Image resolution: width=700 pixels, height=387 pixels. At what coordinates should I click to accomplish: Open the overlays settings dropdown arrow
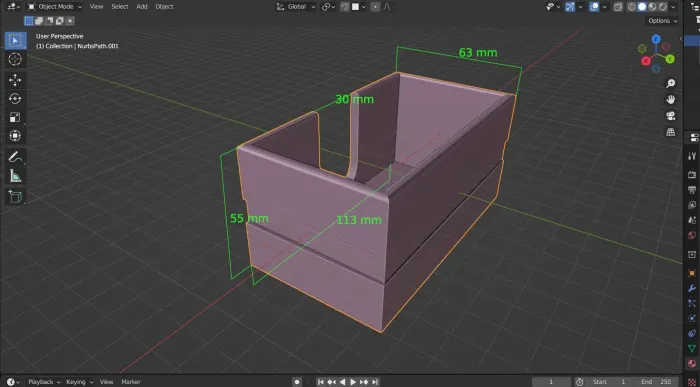click(x=604, y=7)
